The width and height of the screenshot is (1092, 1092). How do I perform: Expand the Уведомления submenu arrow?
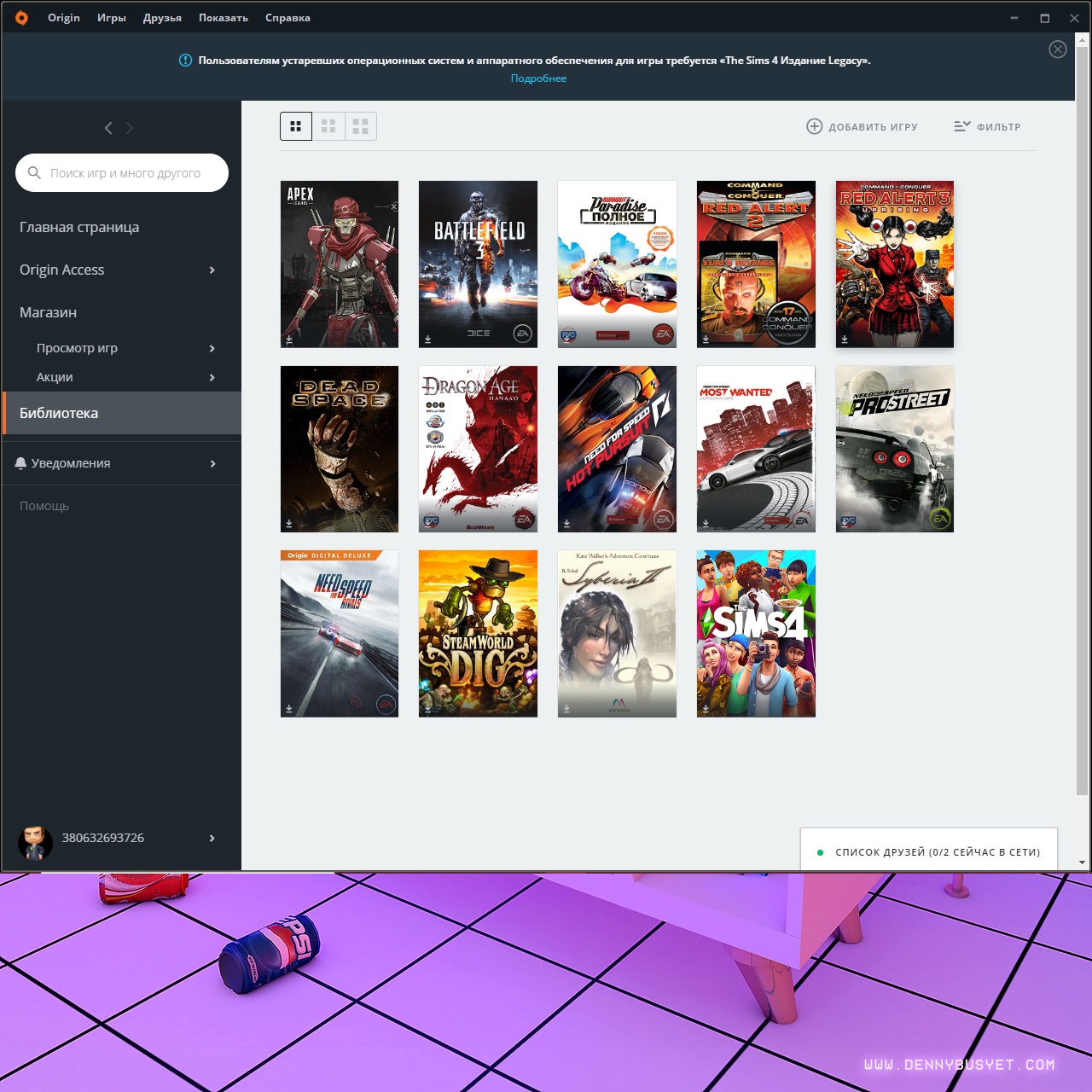coord(212,464)
